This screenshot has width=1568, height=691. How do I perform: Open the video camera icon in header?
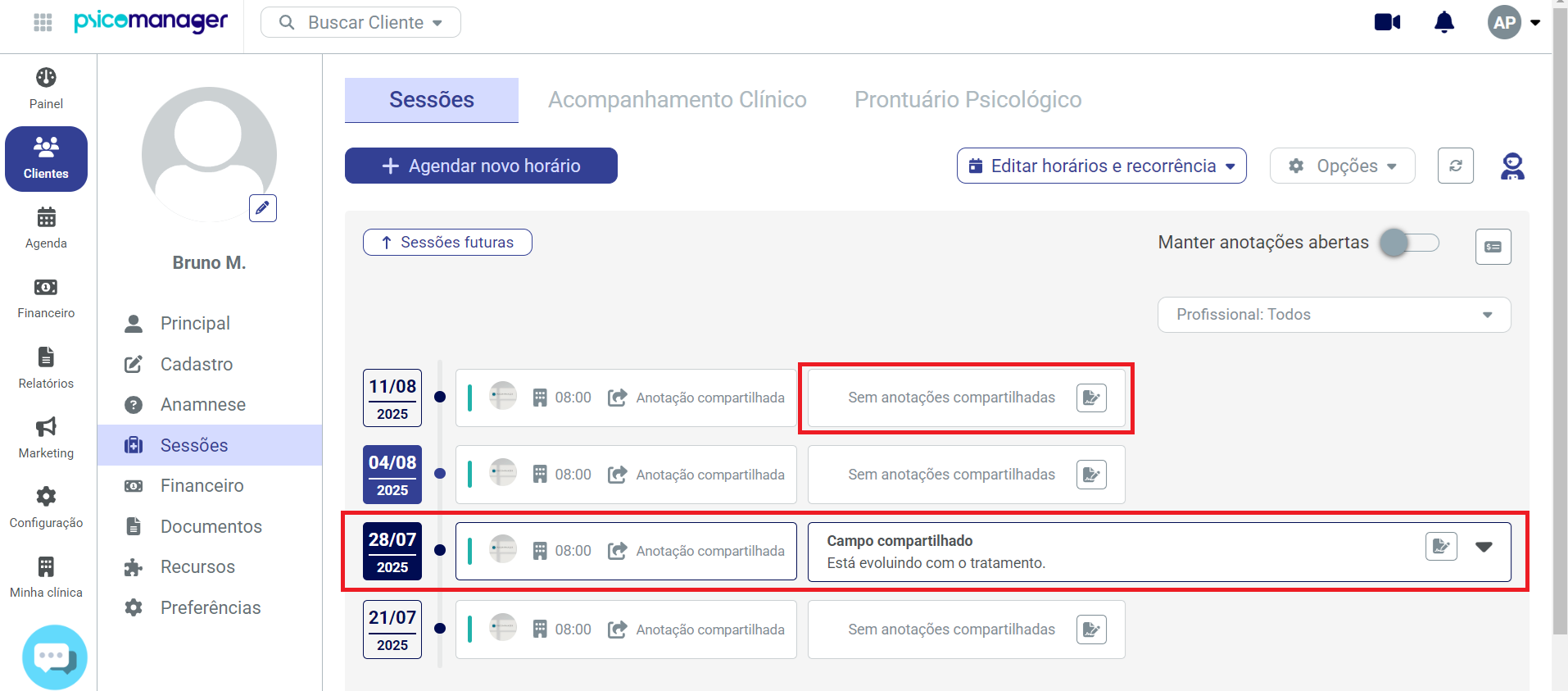click(x=1387, y=22)
